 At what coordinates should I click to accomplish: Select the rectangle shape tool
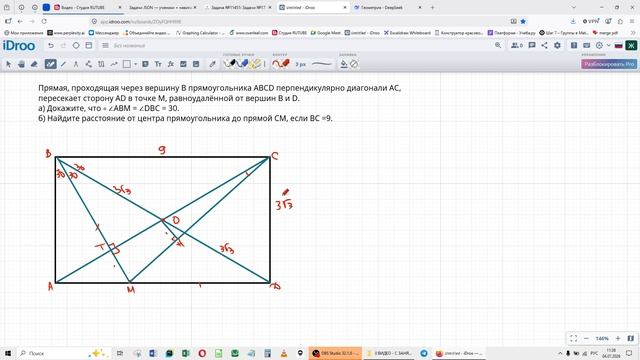127,64
